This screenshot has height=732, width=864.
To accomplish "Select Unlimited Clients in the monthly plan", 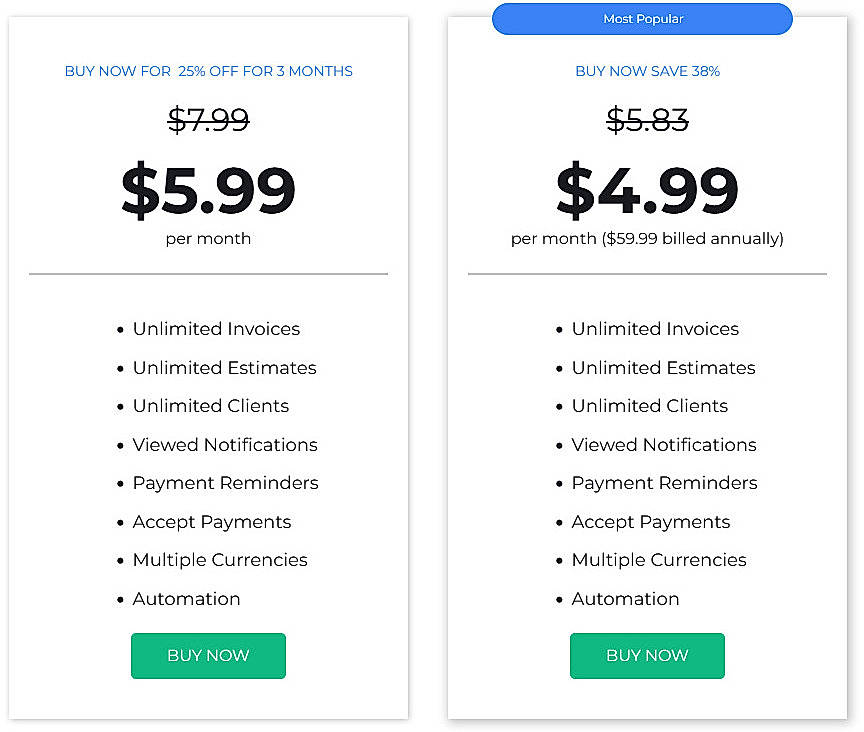I will click(210, 406).
